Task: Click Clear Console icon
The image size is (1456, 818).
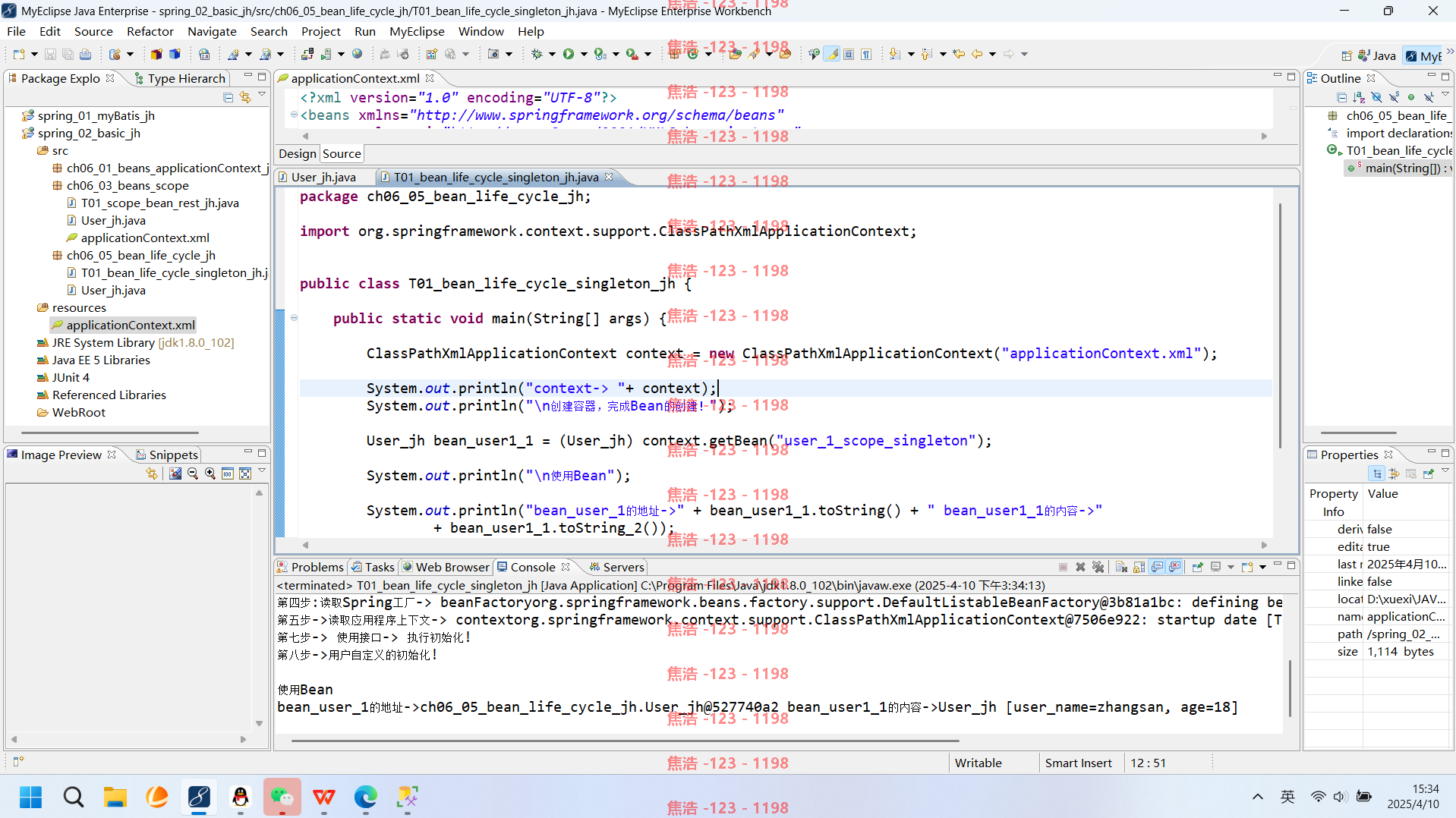Action: tap(1122, 567)
